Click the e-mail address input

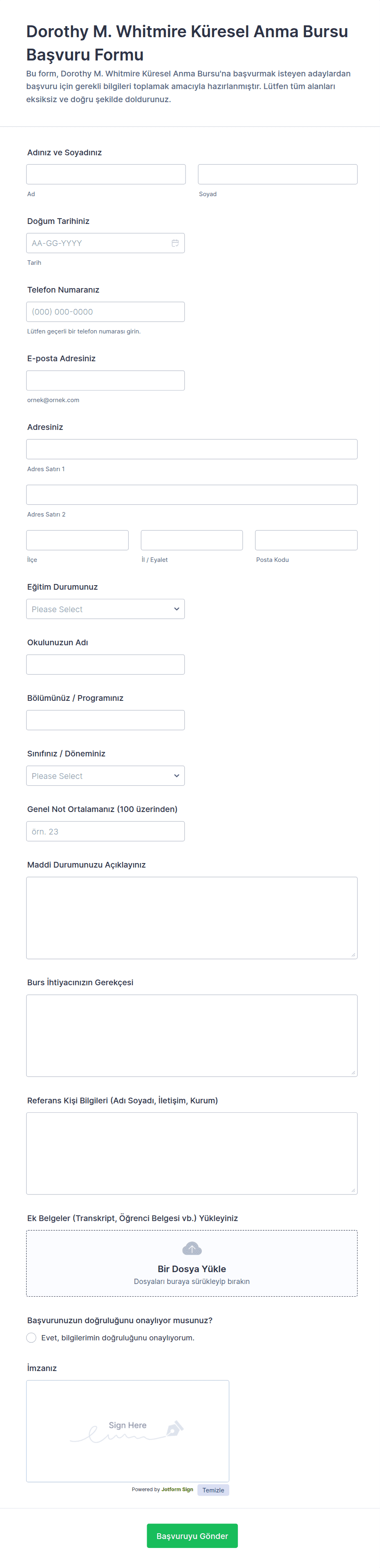(x=105, y=380)
